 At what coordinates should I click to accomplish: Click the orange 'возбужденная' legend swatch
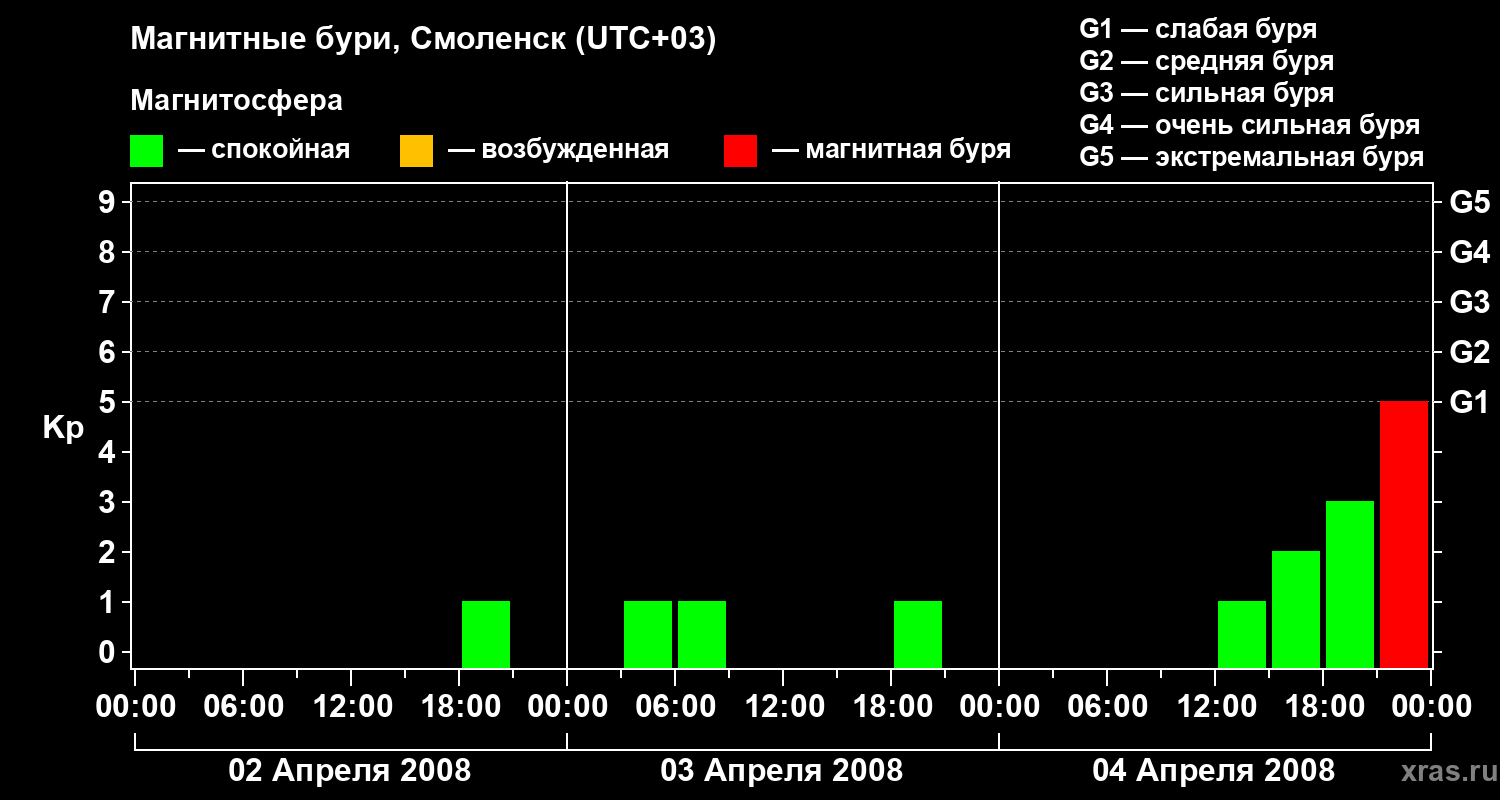pyautogui.click(x=416, y=151)
